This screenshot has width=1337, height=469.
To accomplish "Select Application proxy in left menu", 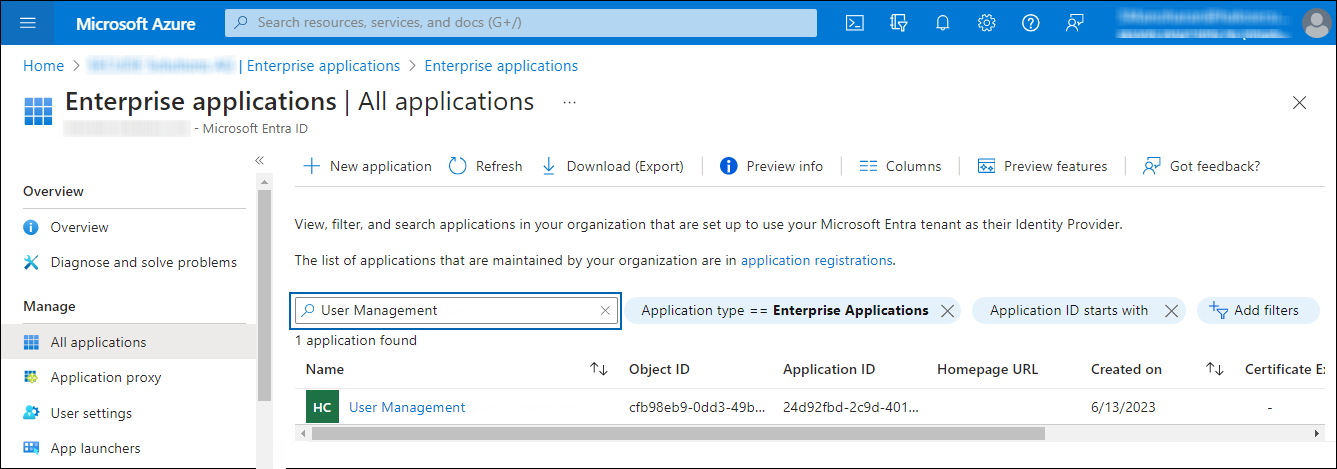I will (x=105, y=377).
